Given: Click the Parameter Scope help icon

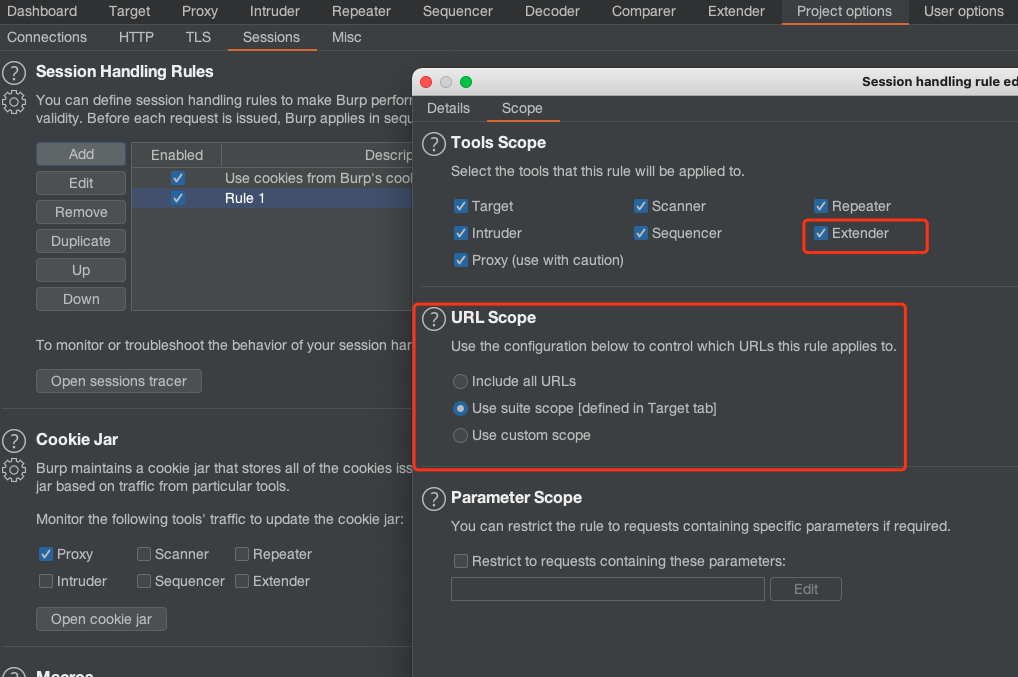Looking at the screenshot, I should coord(433,499).
